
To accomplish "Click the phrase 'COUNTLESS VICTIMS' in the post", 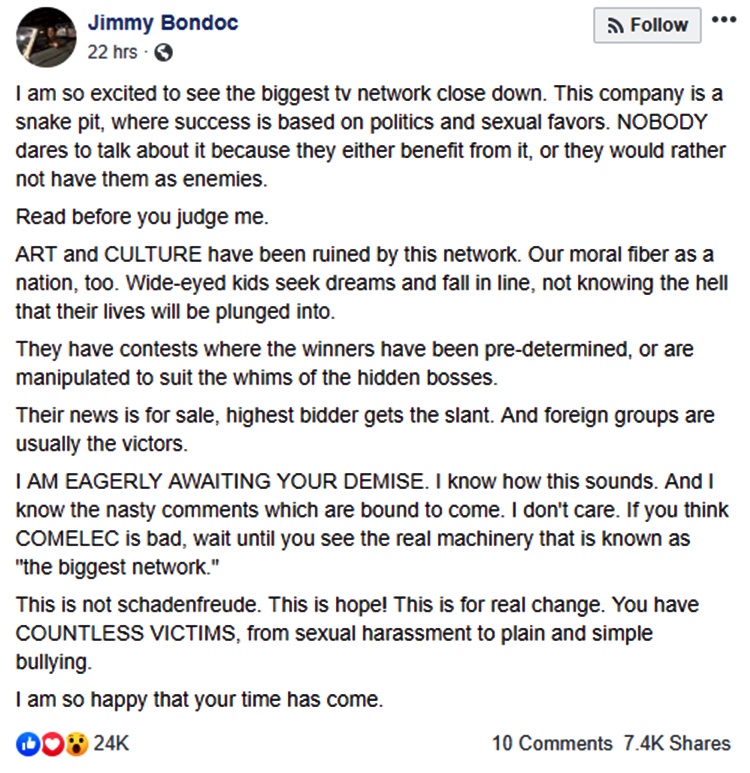I will point(126,633).
